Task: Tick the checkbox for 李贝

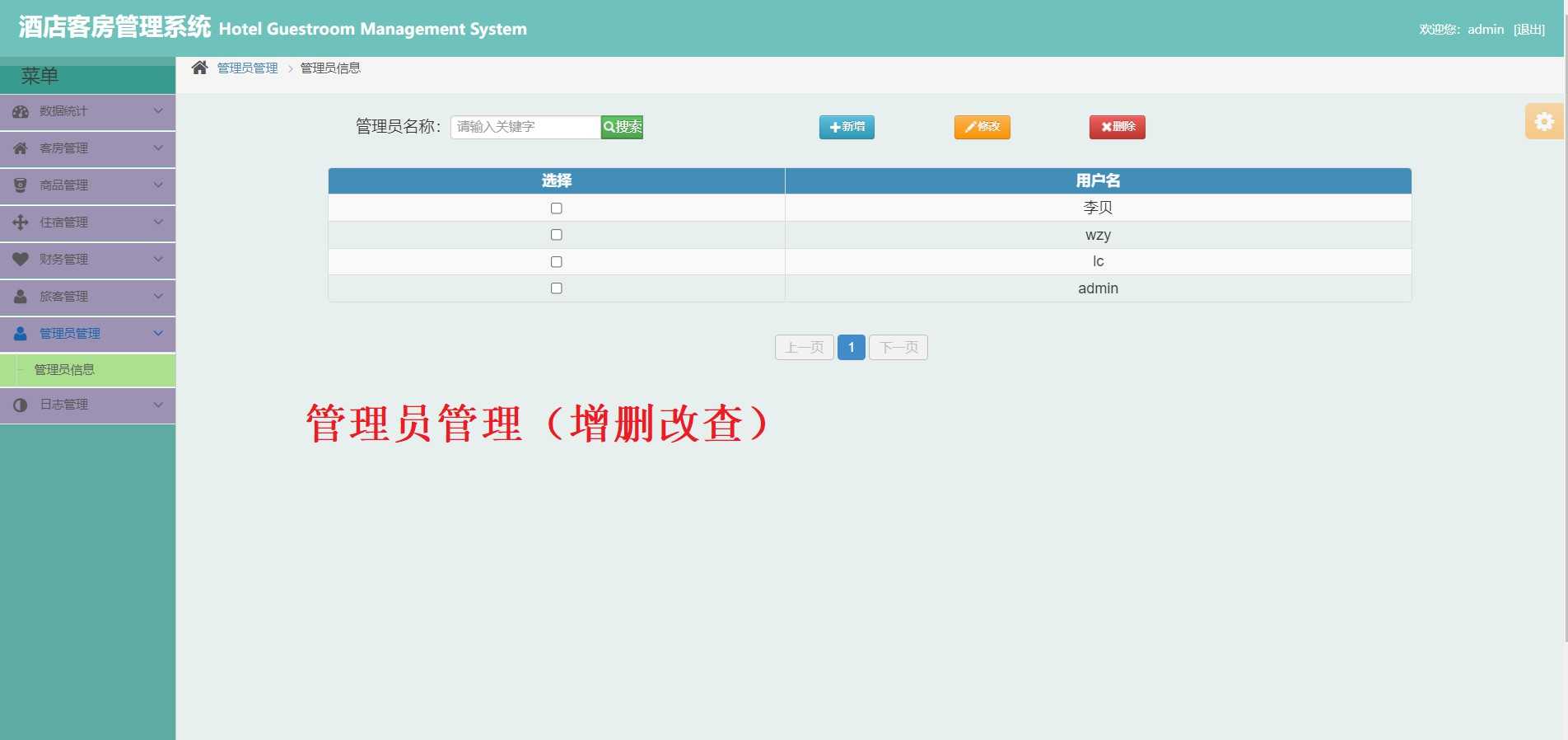Action: pos(557,208)
